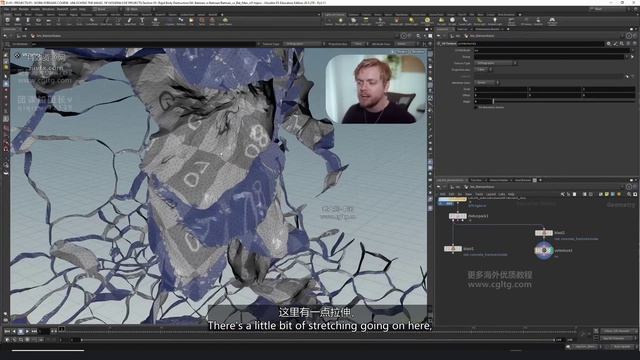Open Texture Type dropdown in viewport toolbar

tap(303, 44)
